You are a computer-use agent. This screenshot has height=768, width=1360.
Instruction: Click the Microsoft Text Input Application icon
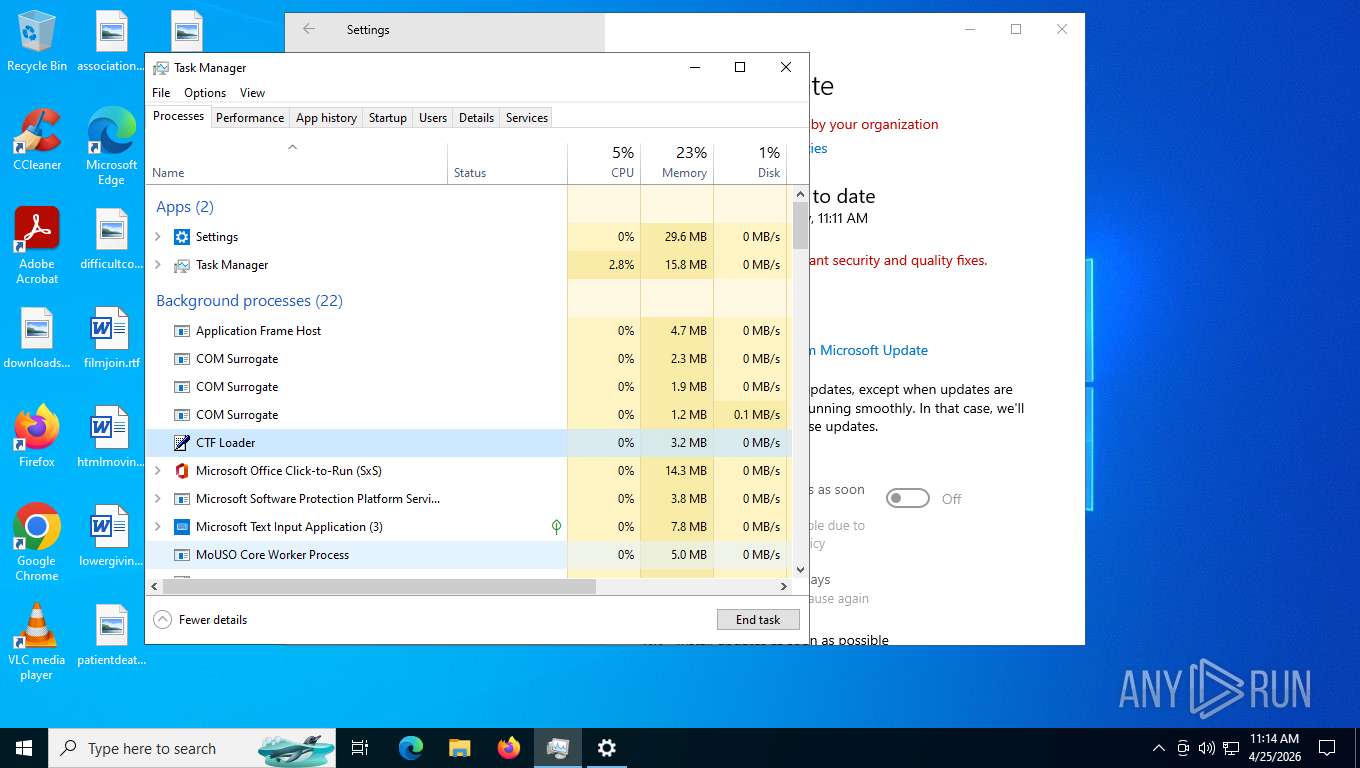[x=181, y=527]
